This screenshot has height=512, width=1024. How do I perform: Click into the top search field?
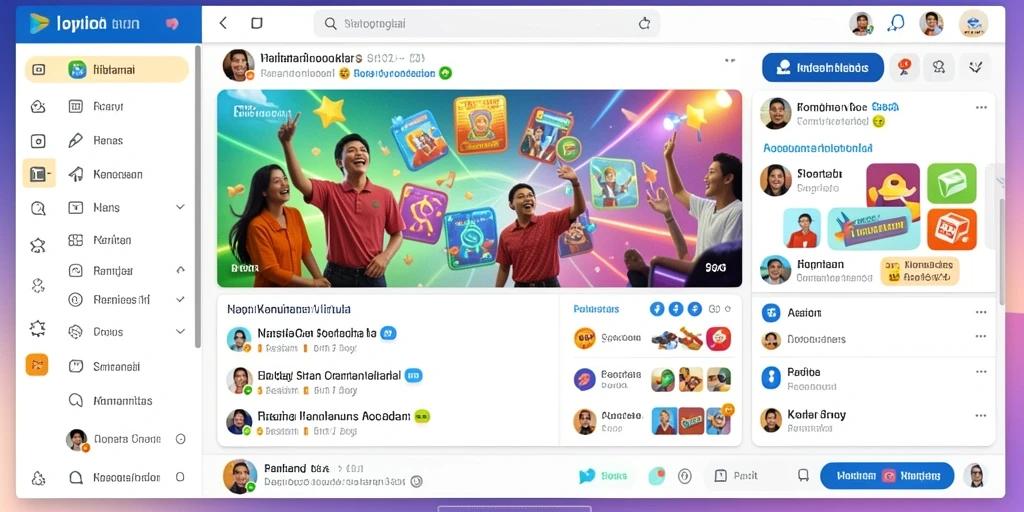pos(487,24)
